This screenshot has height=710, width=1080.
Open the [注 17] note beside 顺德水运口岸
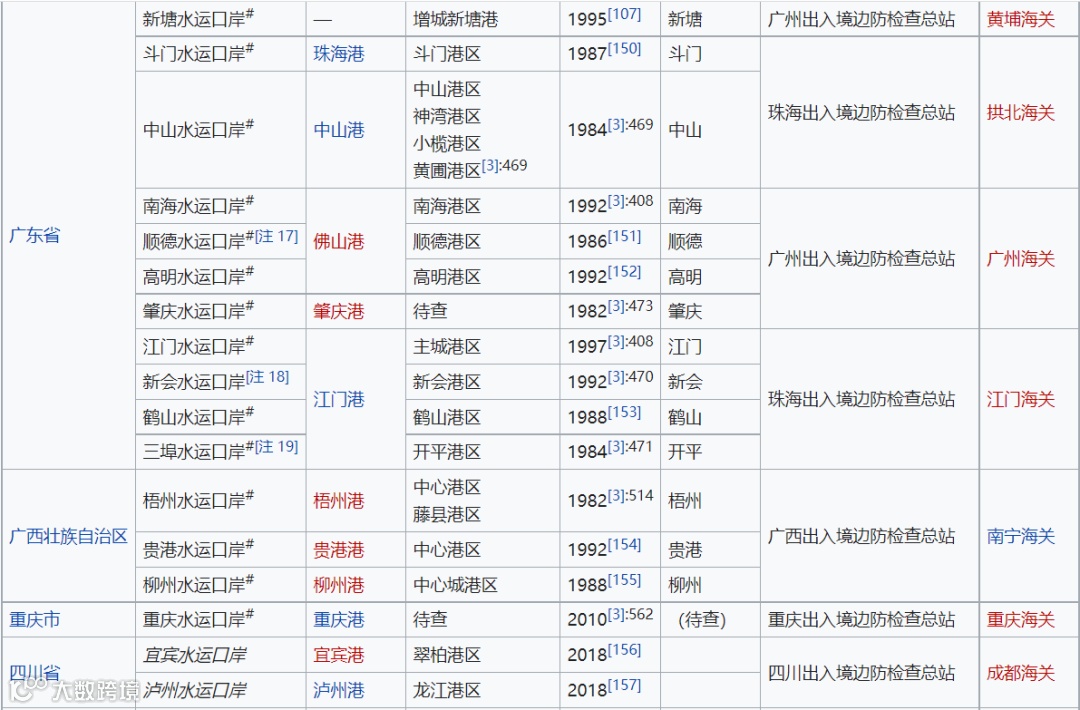click(277, 235)
